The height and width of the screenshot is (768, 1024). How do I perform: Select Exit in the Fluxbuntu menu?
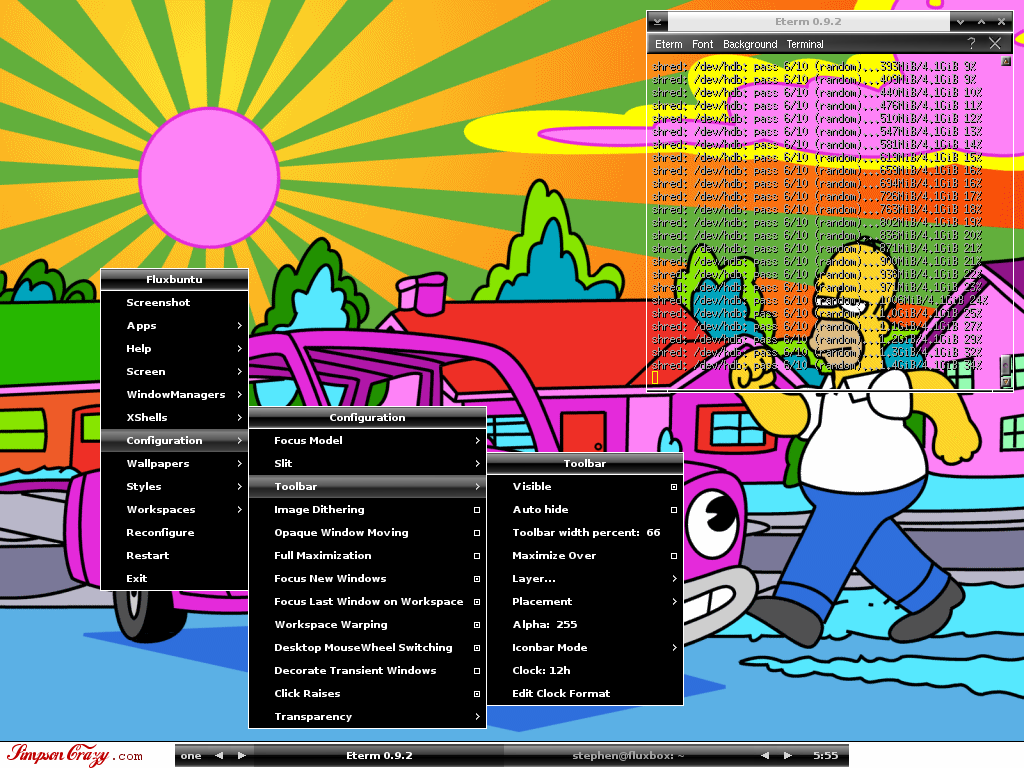[x=174, y=578]
